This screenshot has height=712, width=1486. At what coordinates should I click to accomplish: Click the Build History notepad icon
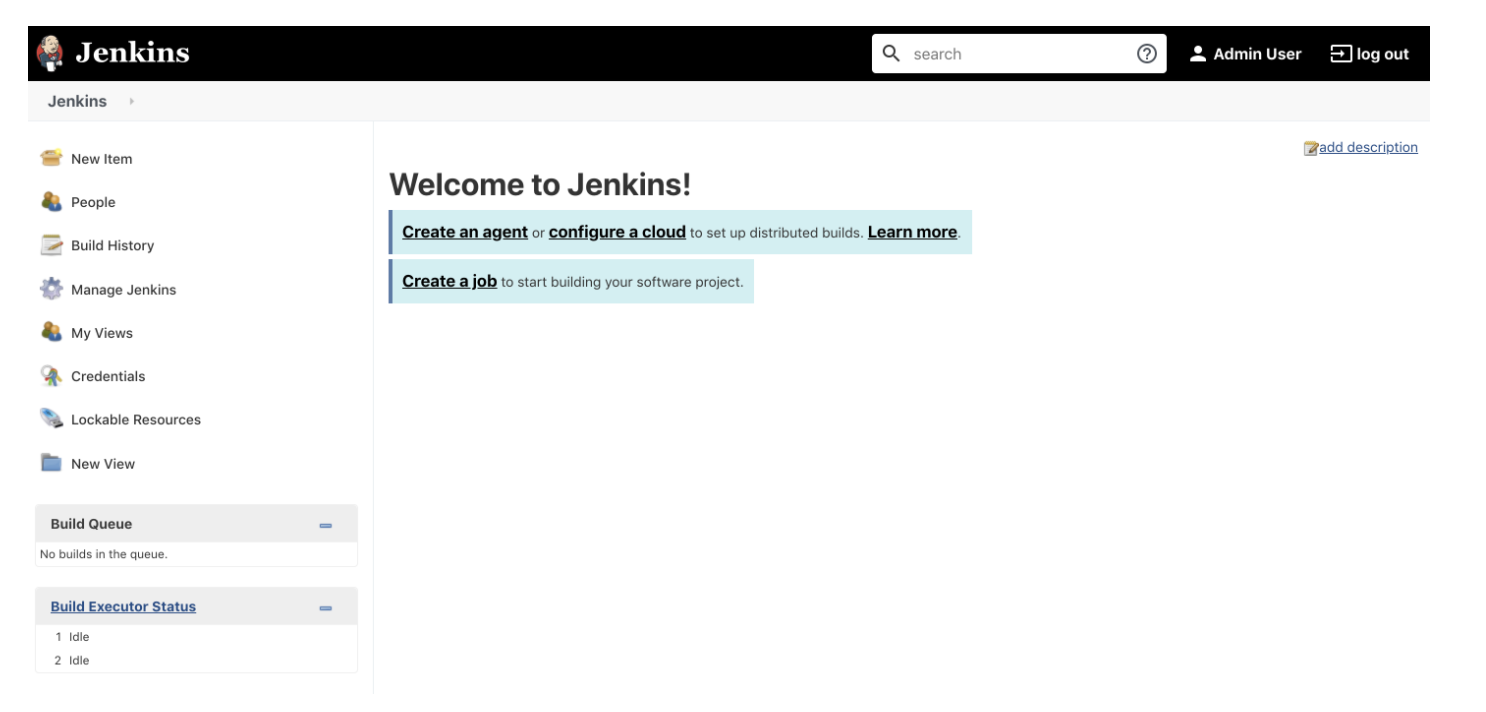[51, 245]
